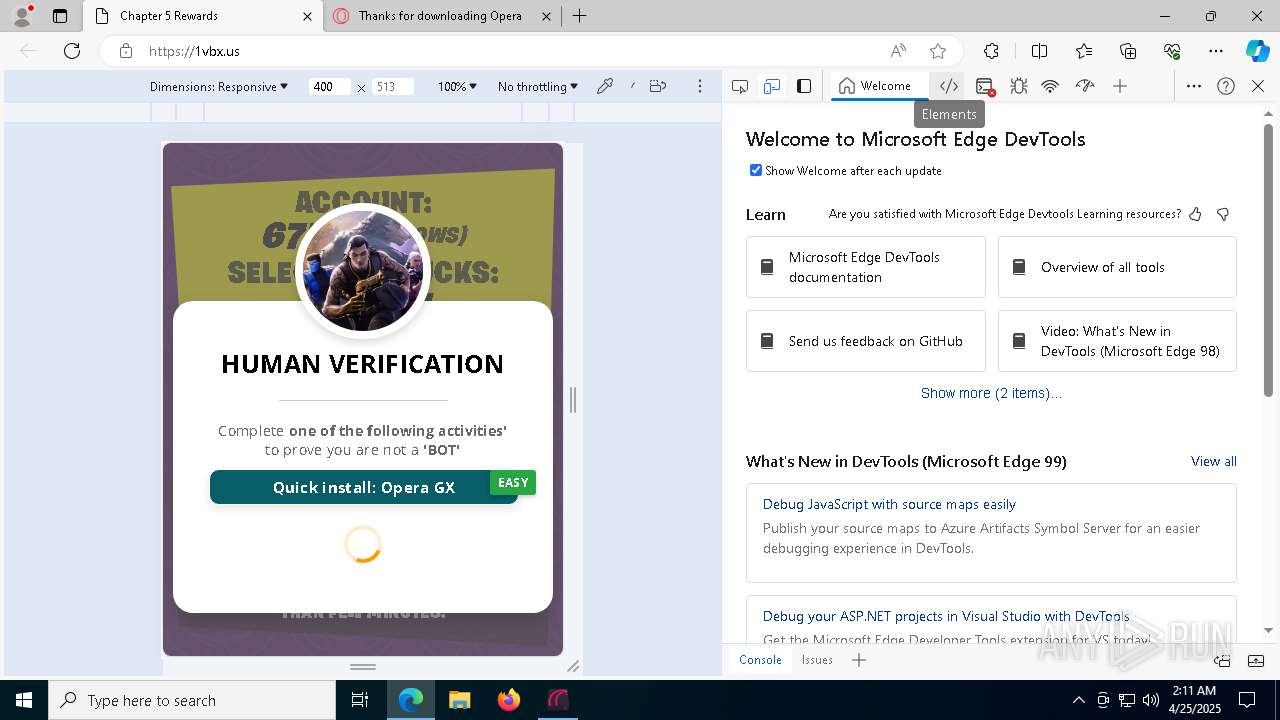Uncheck Show Welcome after each update
Viewport: 1280px width, 720px height.
point(756,170)
